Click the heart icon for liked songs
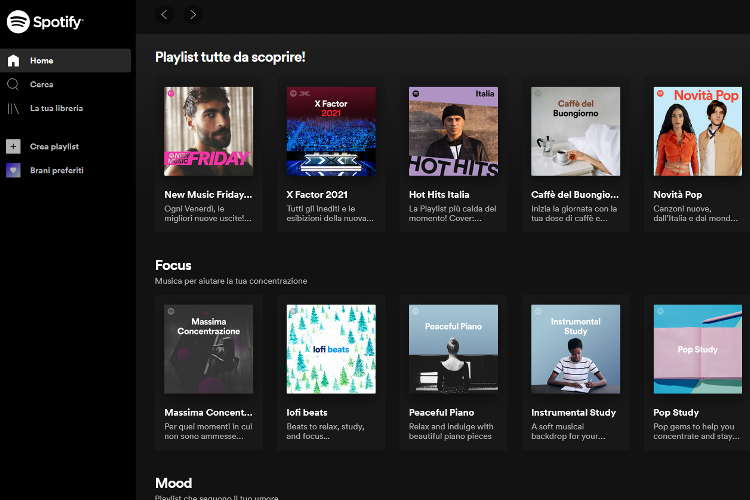This screenshot has width=750, height=500. click(13, 170)
